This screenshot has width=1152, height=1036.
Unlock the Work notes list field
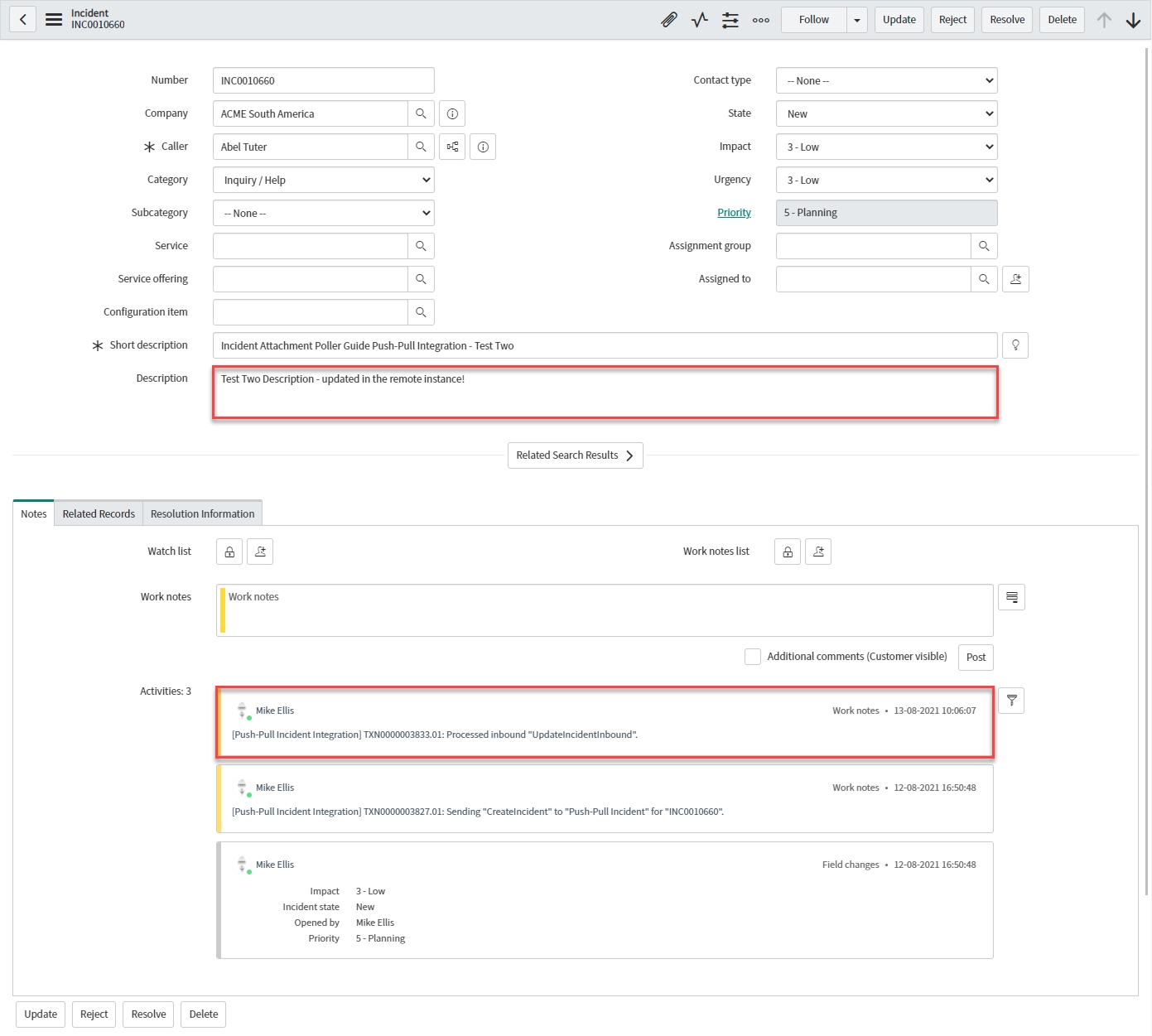click(788, 552)
